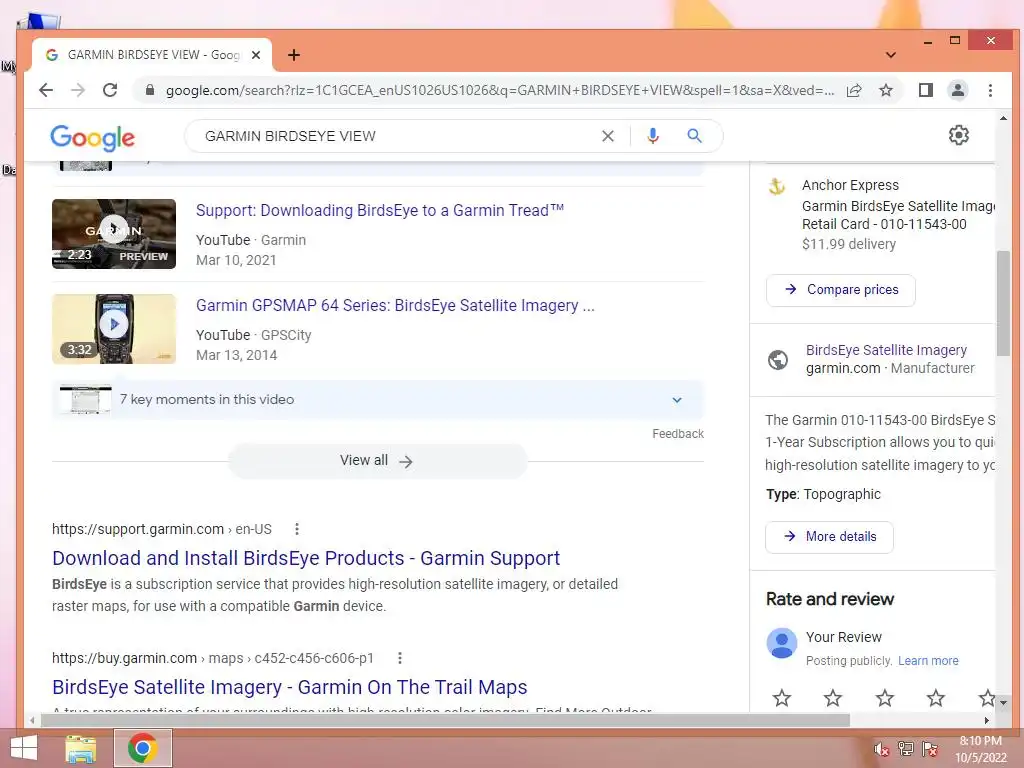Click the share page icon in address bar
Screen dimensions: 1024x768
point(854,90)
